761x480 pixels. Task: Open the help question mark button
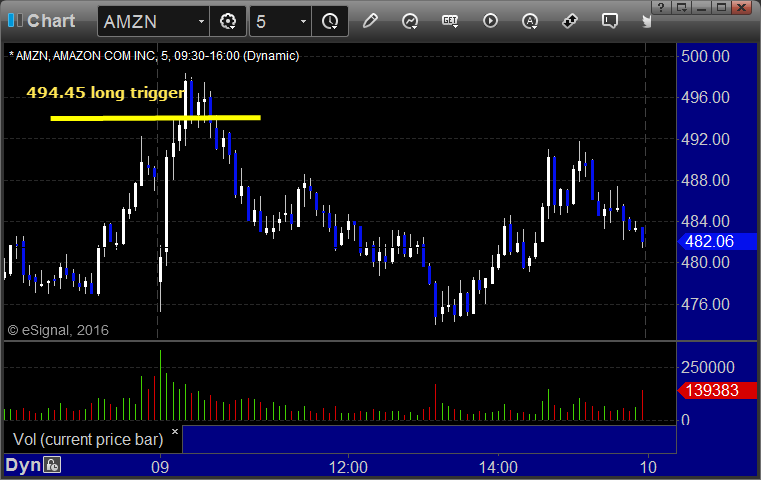coord(661,7)
